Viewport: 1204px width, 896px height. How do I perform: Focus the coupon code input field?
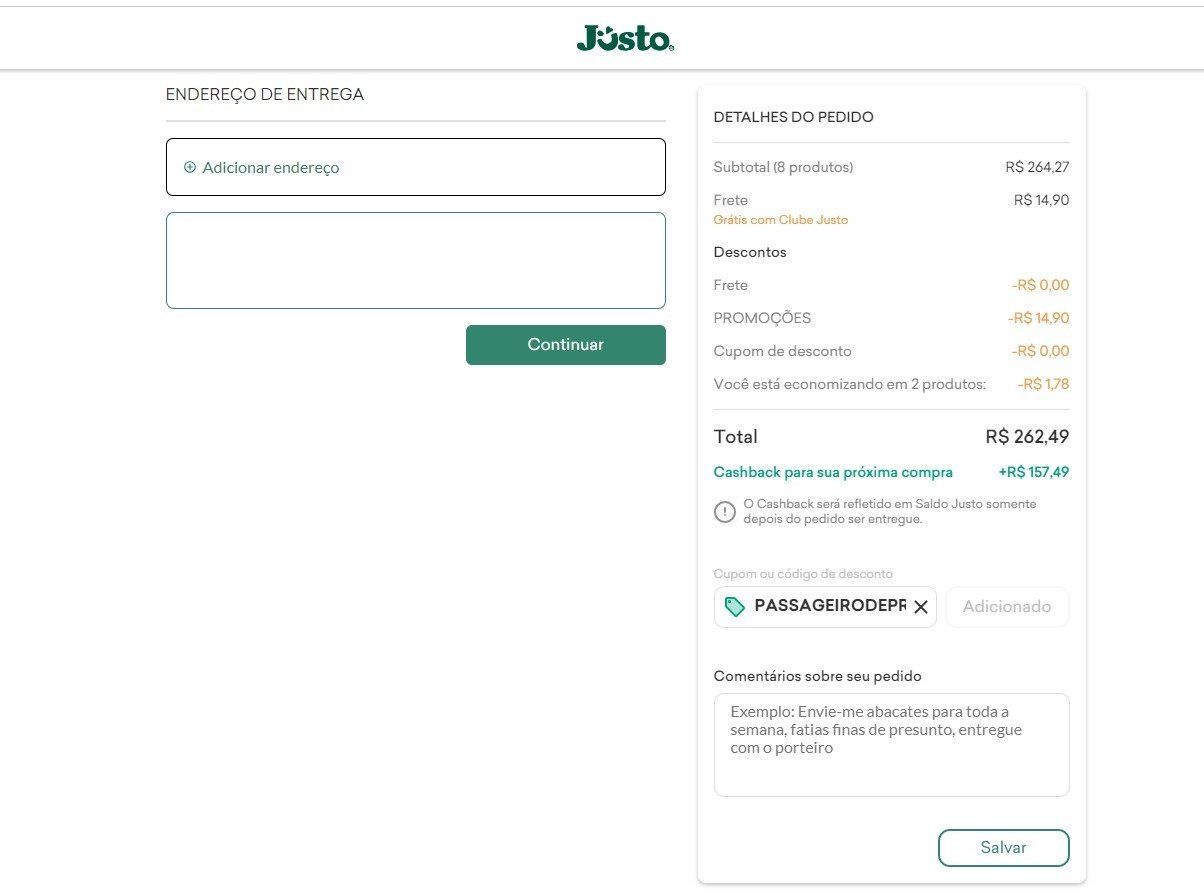pos(829,607)
